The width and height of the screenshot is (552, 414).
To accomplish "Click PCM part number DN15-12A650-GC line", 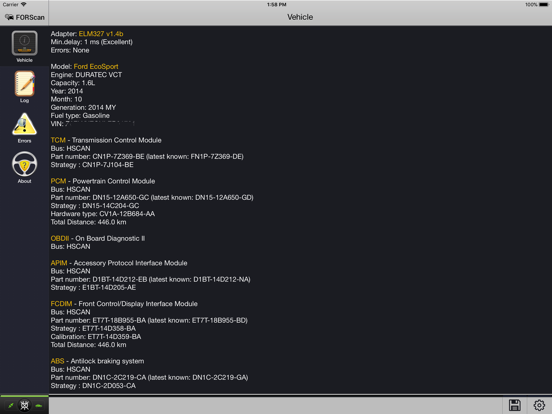I will click(152, 197).
